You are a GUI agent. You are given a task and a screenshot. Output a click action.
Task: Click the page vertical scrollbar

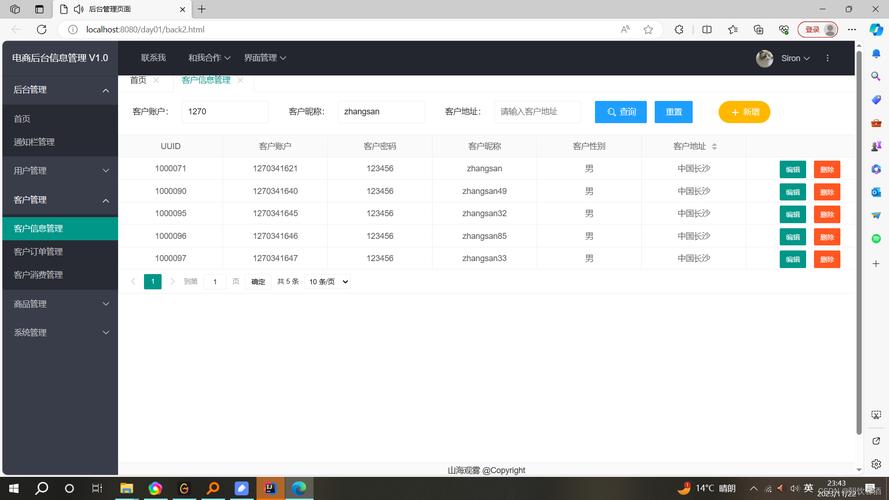pos(859,244)
